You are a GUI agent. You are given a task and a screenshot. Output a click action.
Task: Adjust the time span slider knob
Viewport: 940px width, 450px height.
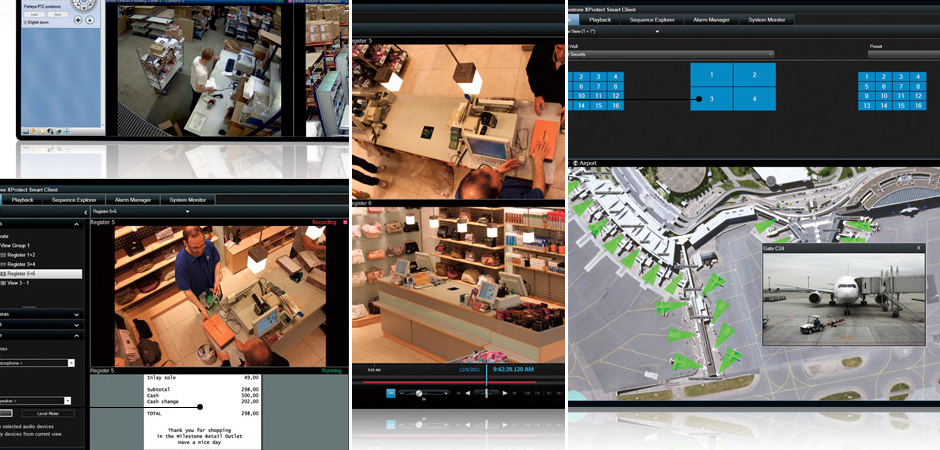pyautogui.click(x=419, y=393)
